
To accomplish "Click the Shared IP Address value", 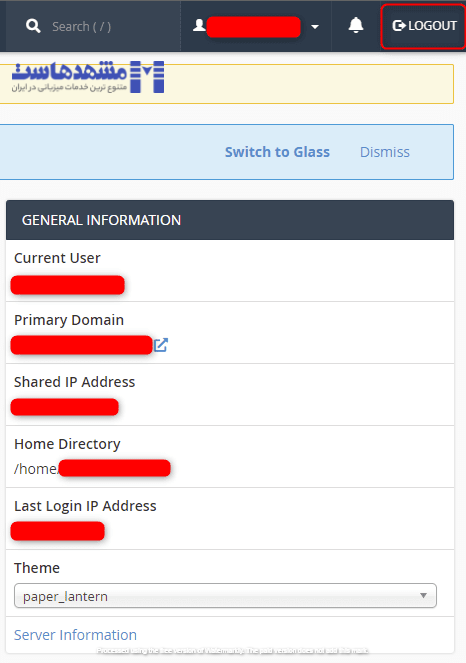I will point(65,407).
